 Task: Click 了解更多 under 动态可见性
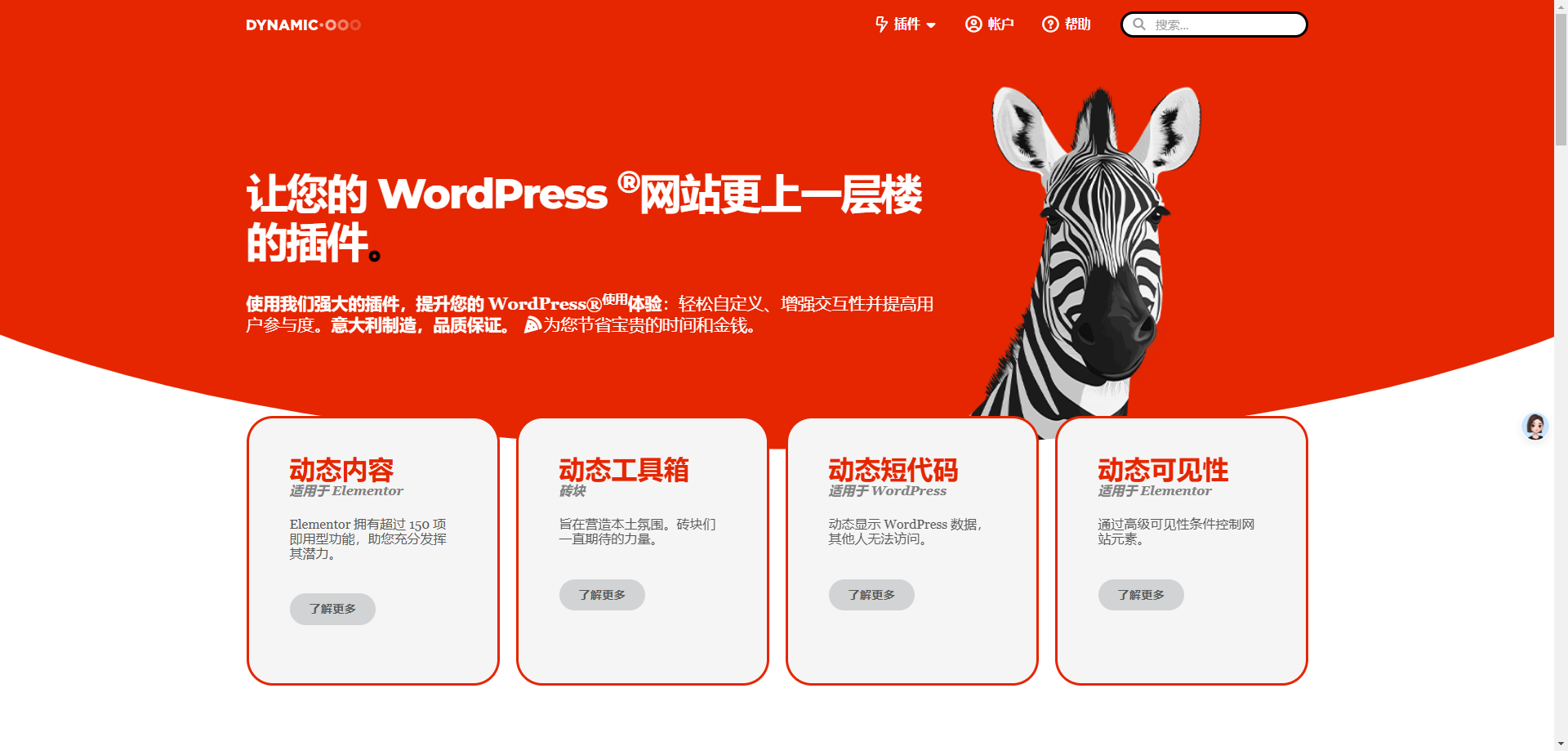point(1140,595)
